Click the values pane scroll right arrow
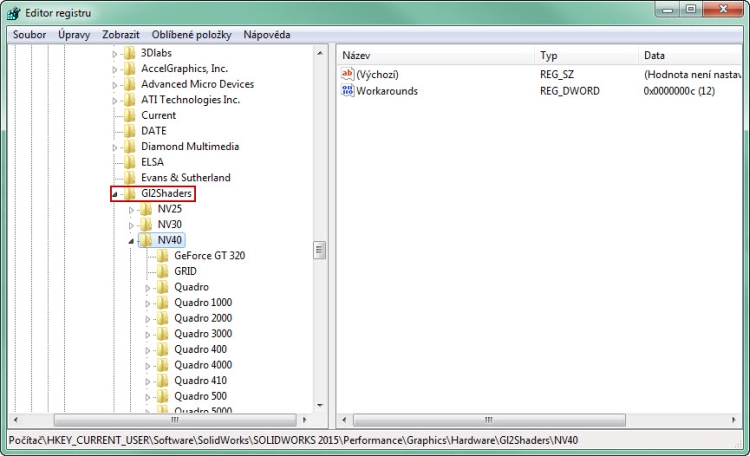The width and height of the screenshot is (750, 456). coord(734,420)
